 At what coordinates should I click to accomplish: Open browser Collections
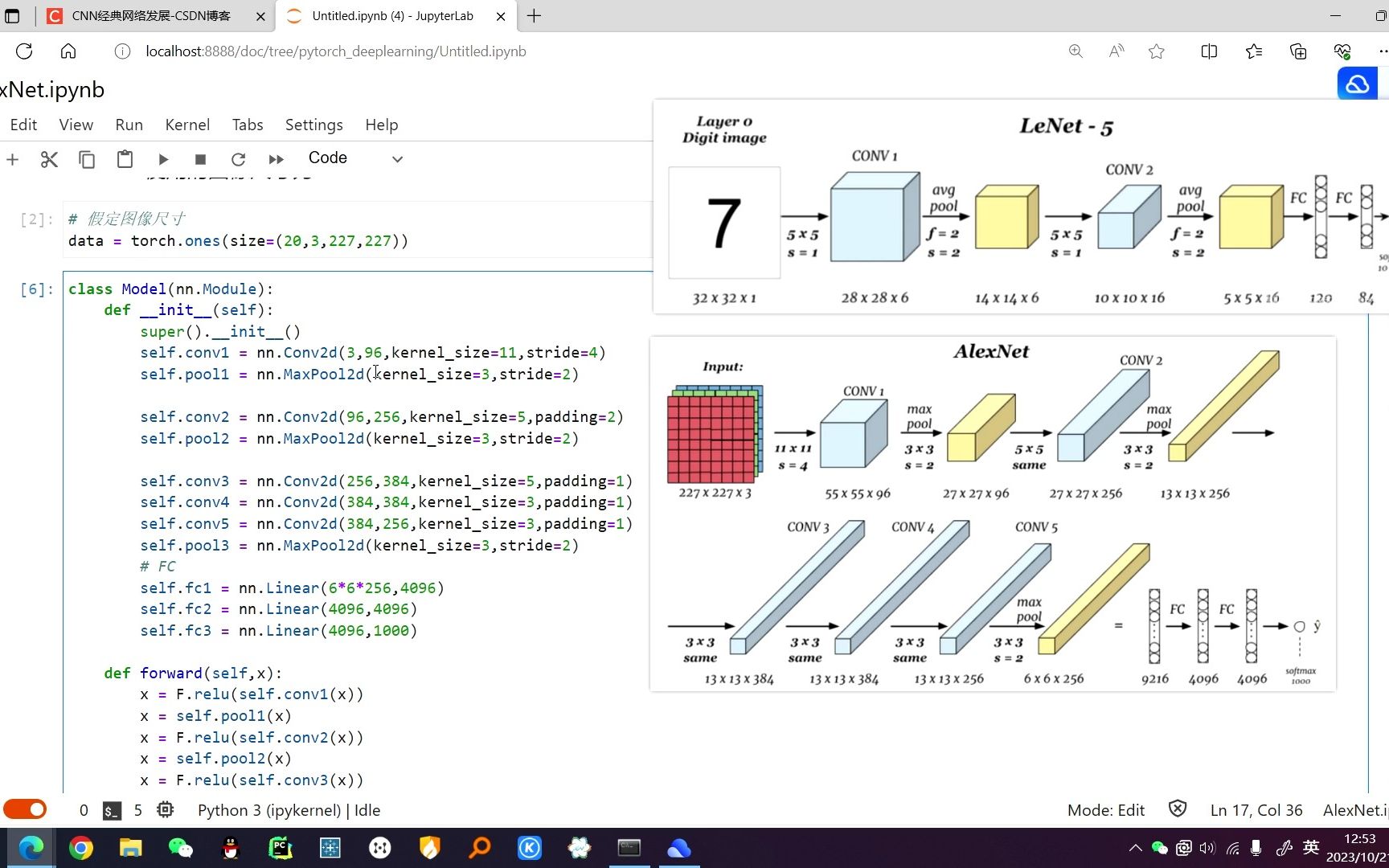(1298, 51)
